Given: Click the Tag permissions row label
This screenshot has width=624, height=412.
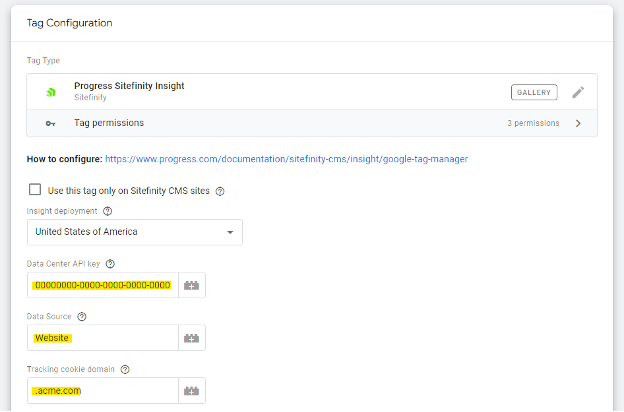Looking at the screenshot, I should click(109, 123).
